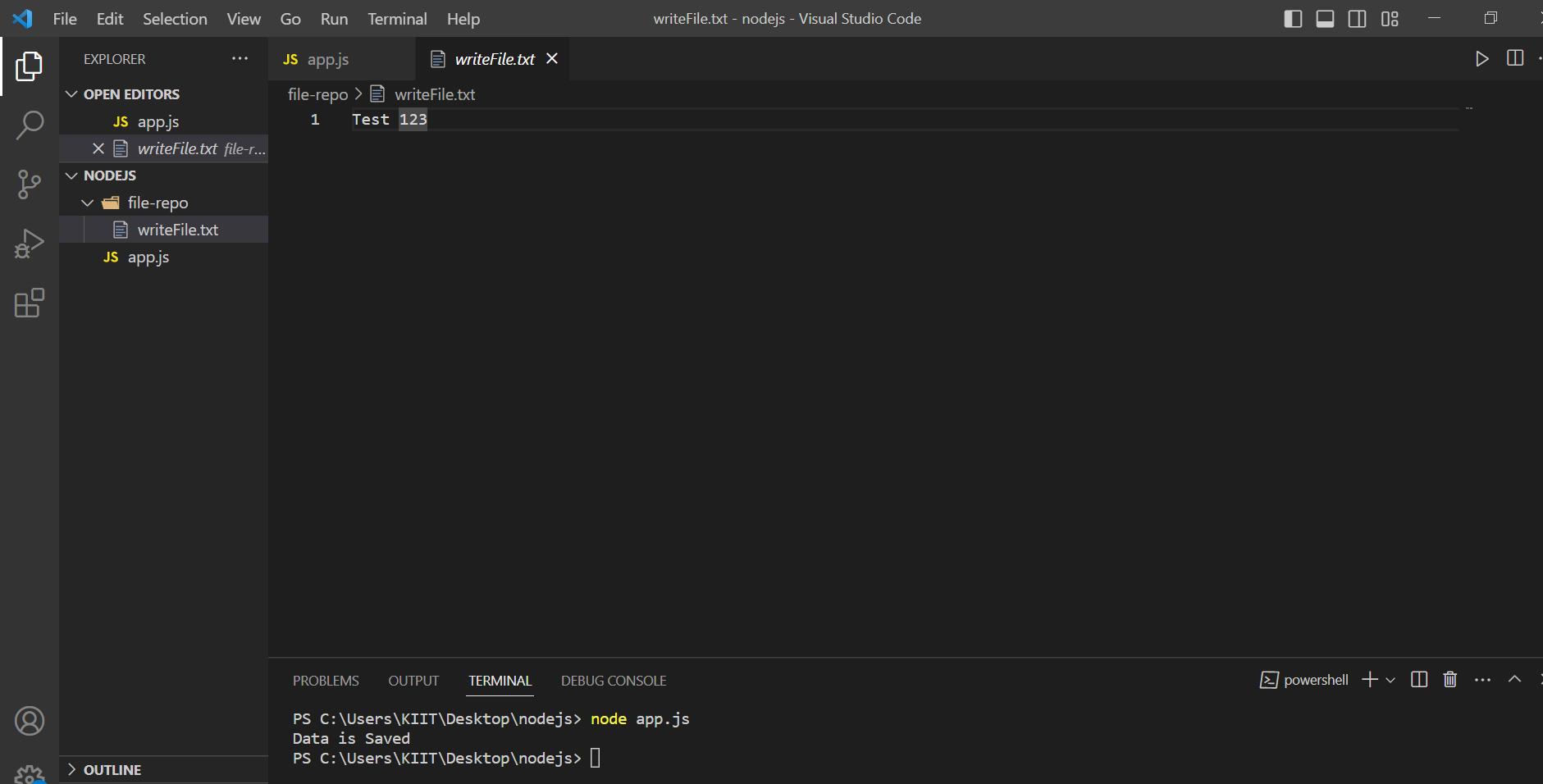Close the writeFile.txt editor tab
The width and height of the screenshot is (1543, 784).
tap(552, 58)
